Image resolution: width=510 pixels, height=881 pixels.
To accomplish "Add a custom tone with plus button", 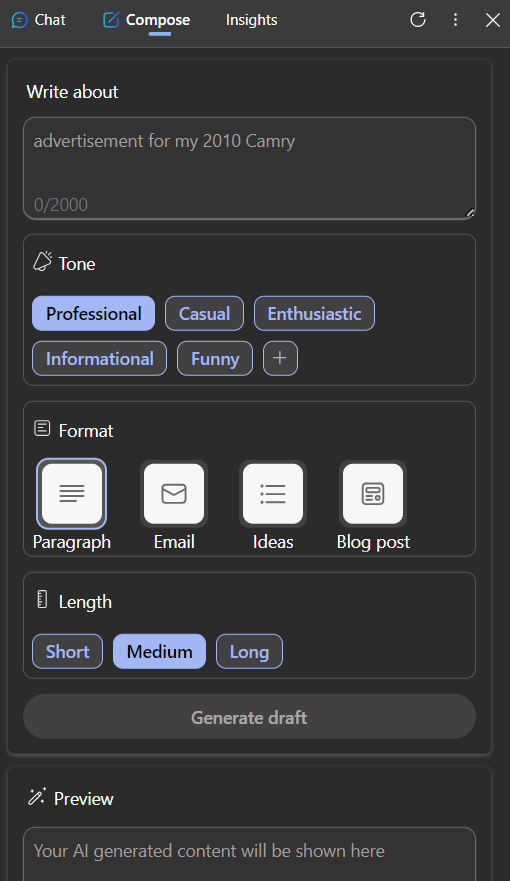I will [280, 358].
